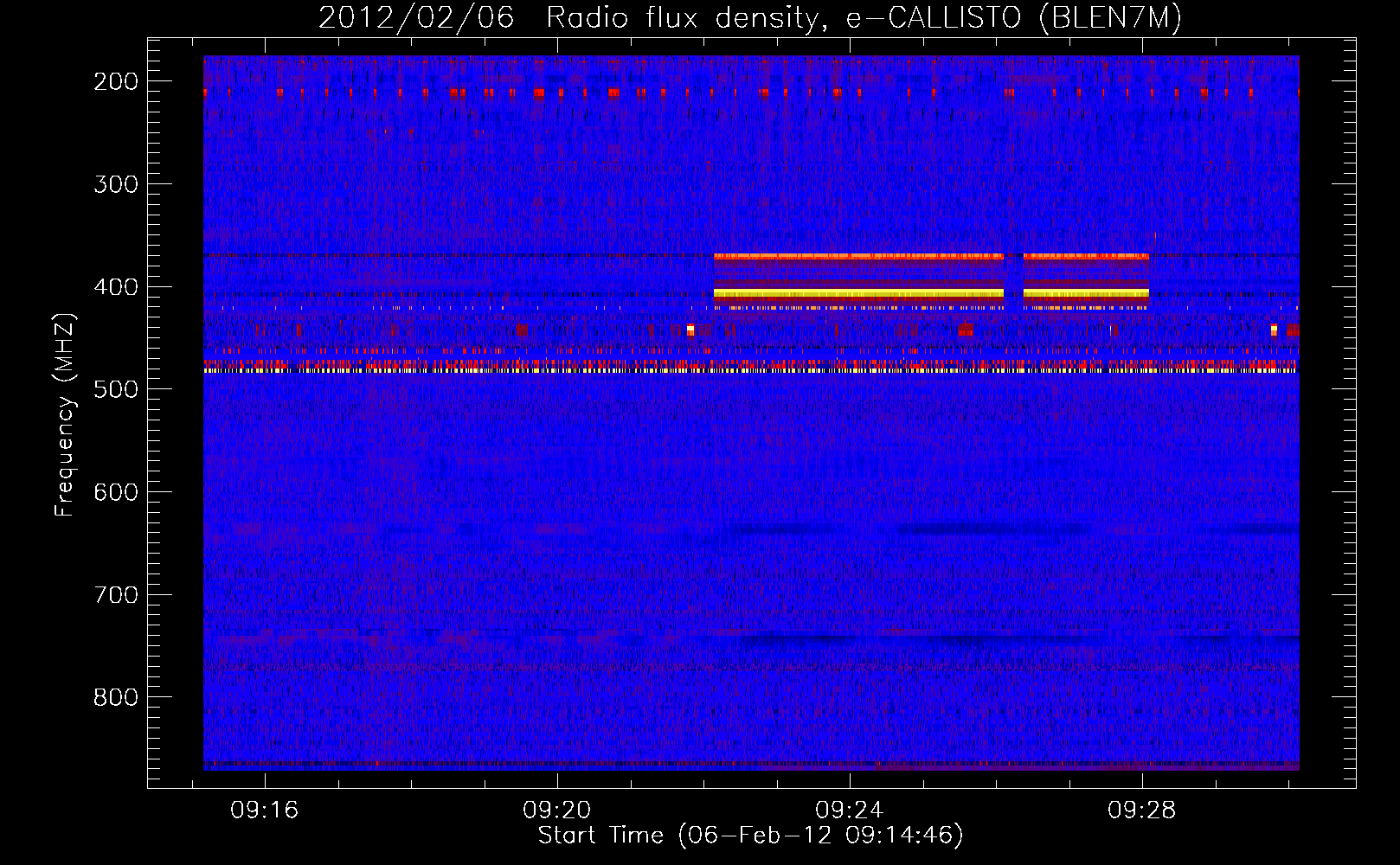Screen dimensions: 1400x865
Task: Click the 09:24 time tick label
Action: click(x=850, y=810)
